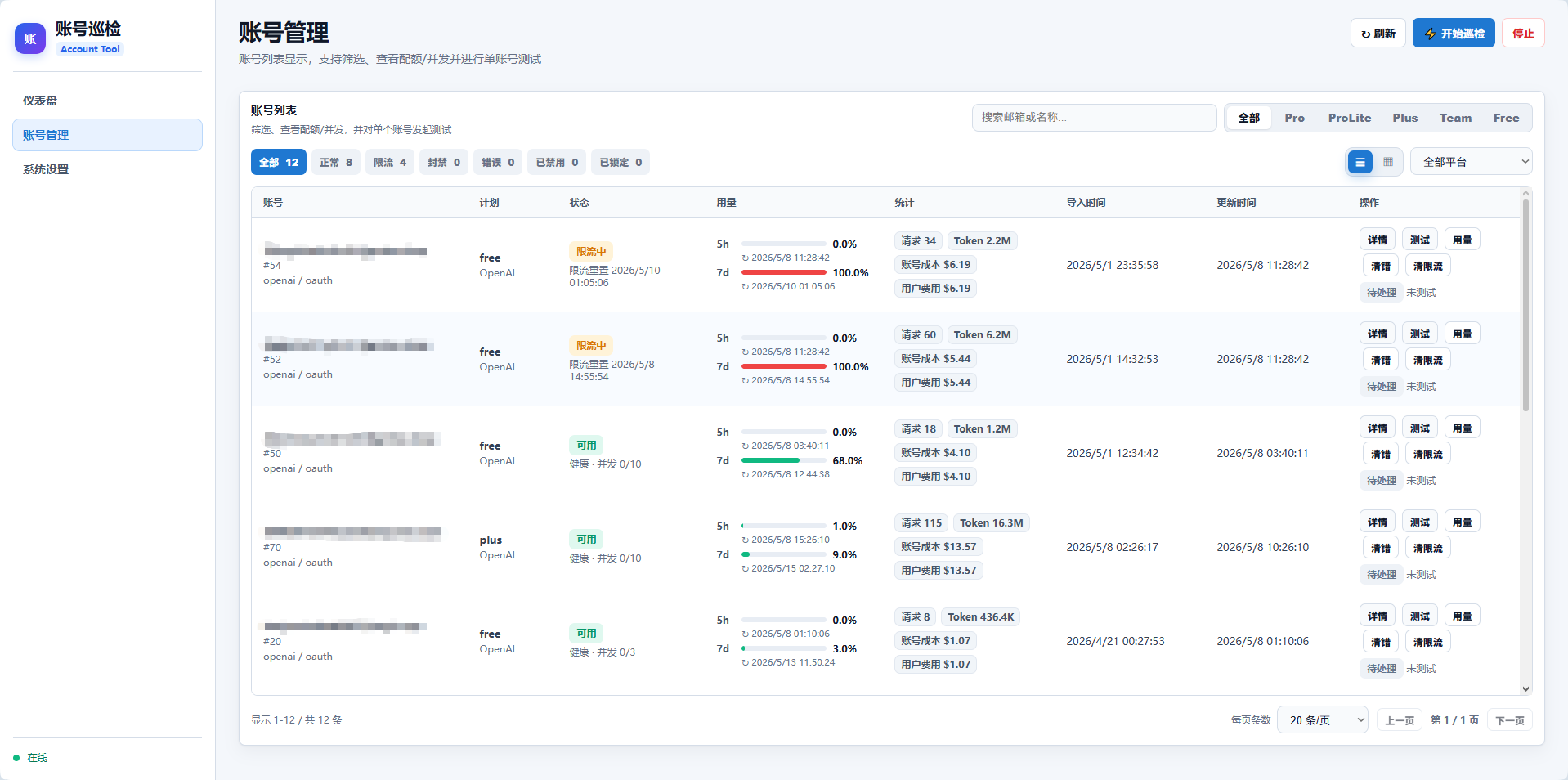This screenshot has width=1568, height=780.
Task: Open the 全部平台 platform dropdown
Action: coord(1472,162)
